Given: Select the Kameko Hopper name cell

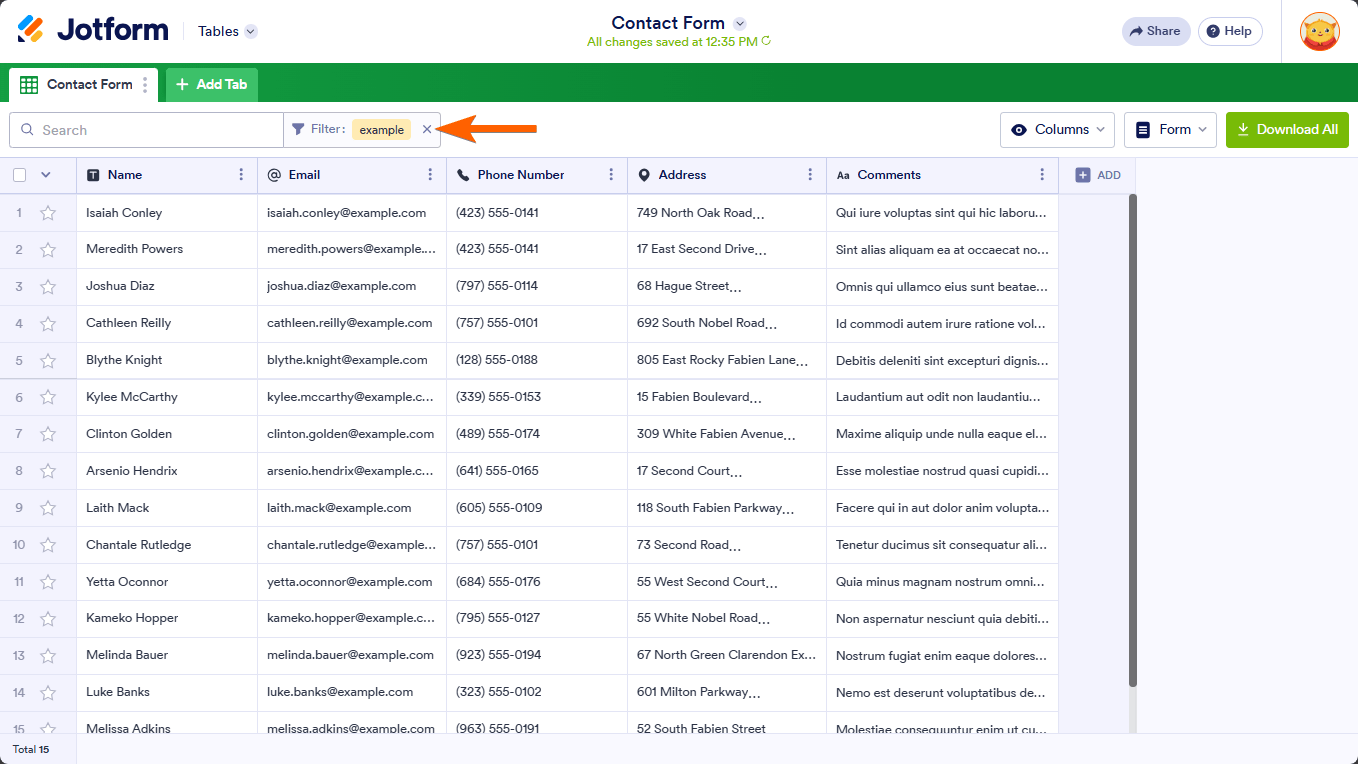Looking at the screenshot, I should coord(167,620).
